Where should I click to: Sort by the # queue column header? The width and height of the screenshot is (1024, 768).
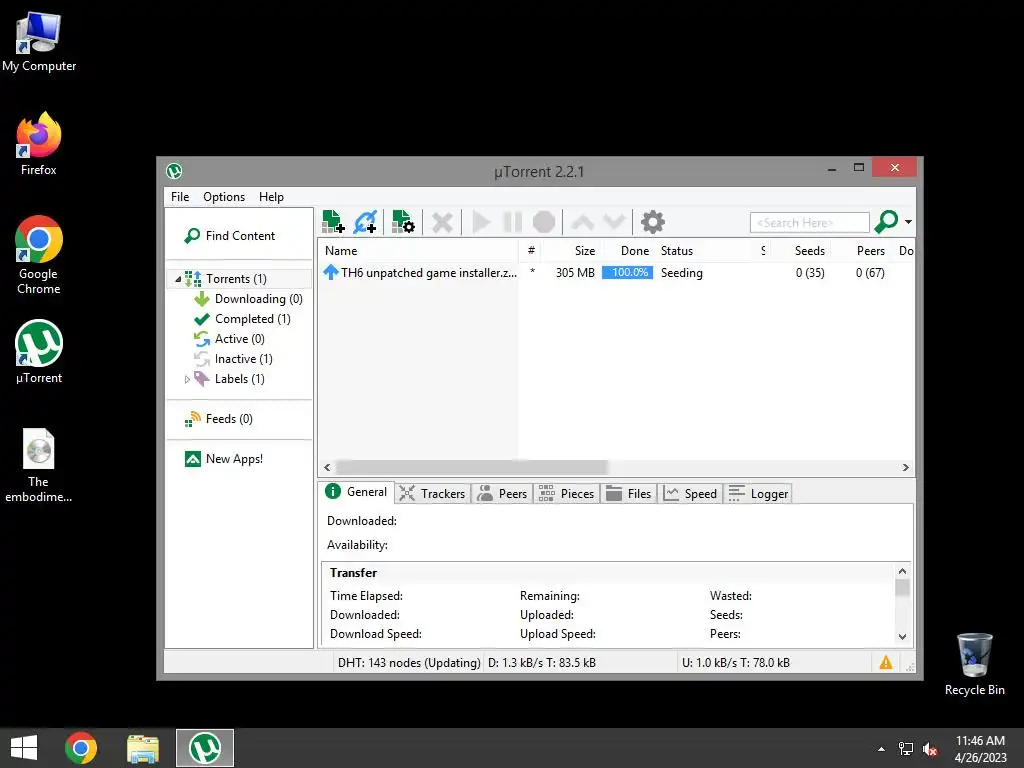(531, 251)
